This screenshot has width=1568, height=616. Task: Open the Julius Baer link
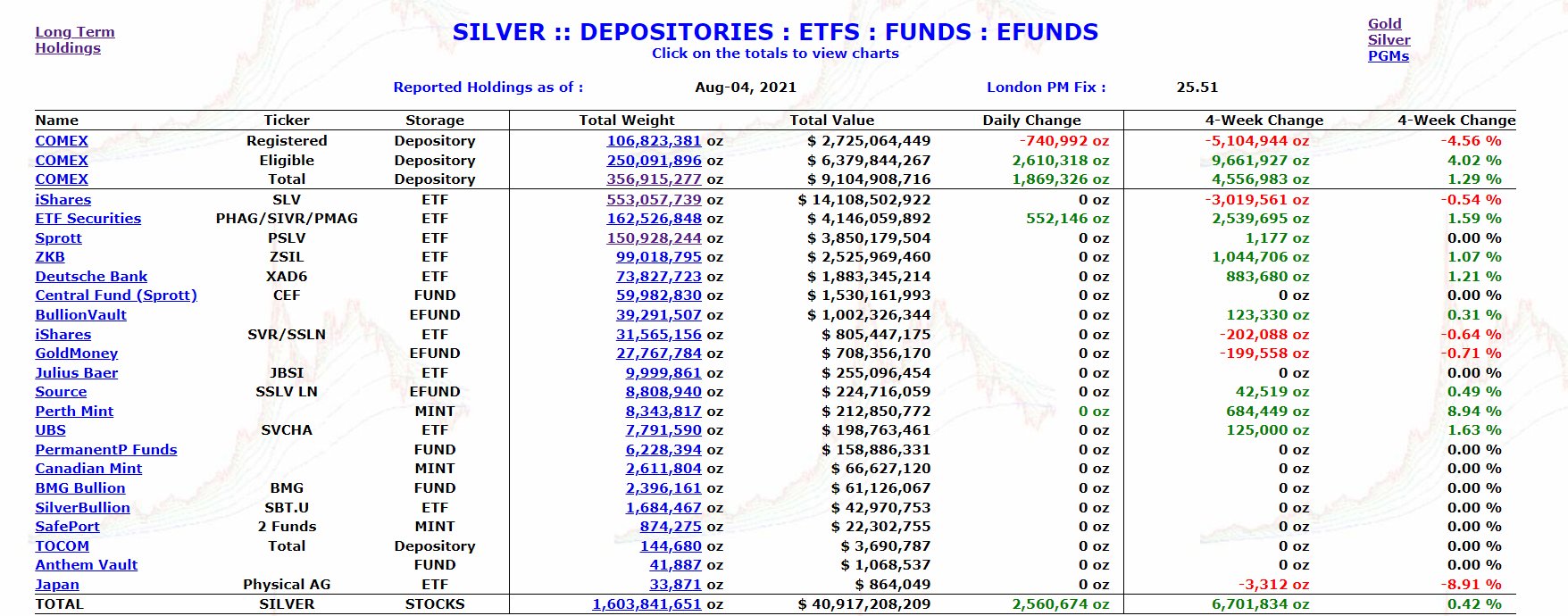pyautogui.click(x=77, y=373)
